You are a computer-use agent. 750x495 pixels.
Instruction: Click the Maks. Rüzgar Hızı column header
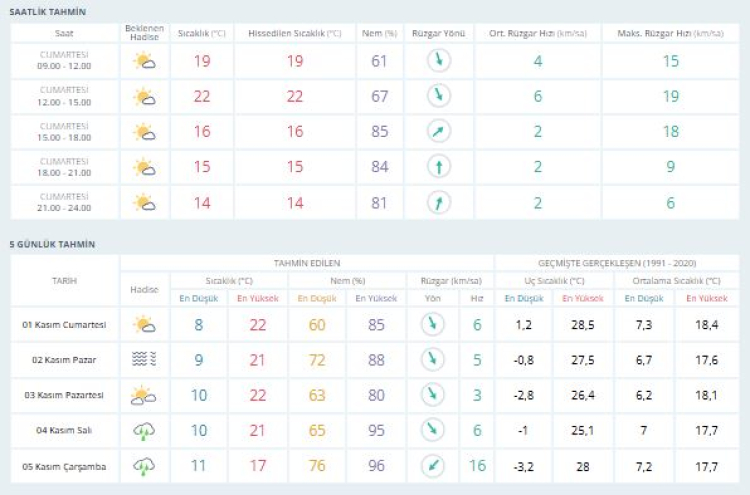pyautogui.click(x=670, y=33)
